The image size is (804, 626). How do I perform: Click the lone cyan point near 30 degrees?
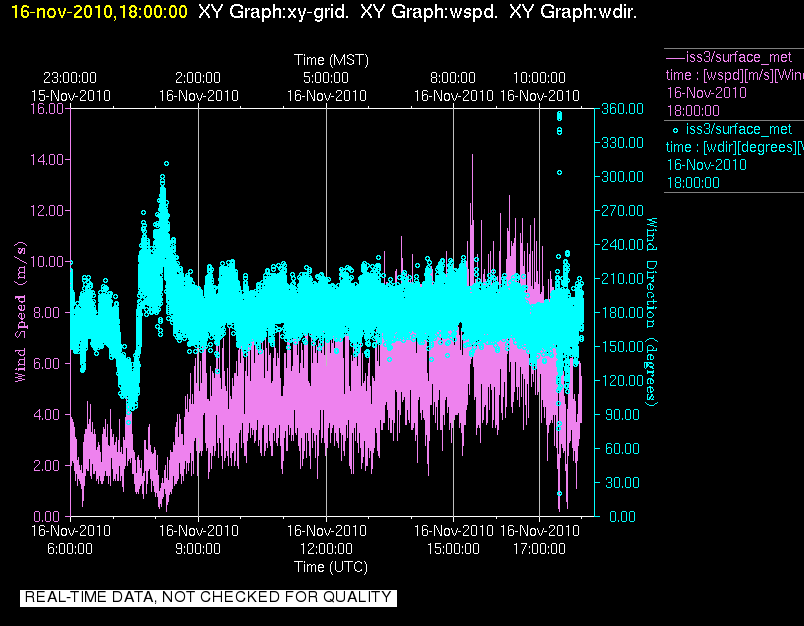[559, 494]
